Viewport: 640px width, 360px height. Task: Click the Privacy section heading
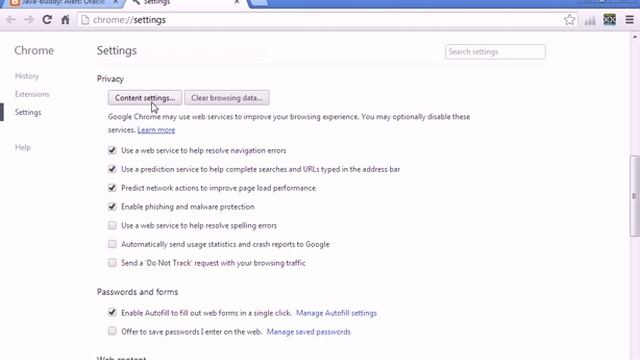point(110,79)
